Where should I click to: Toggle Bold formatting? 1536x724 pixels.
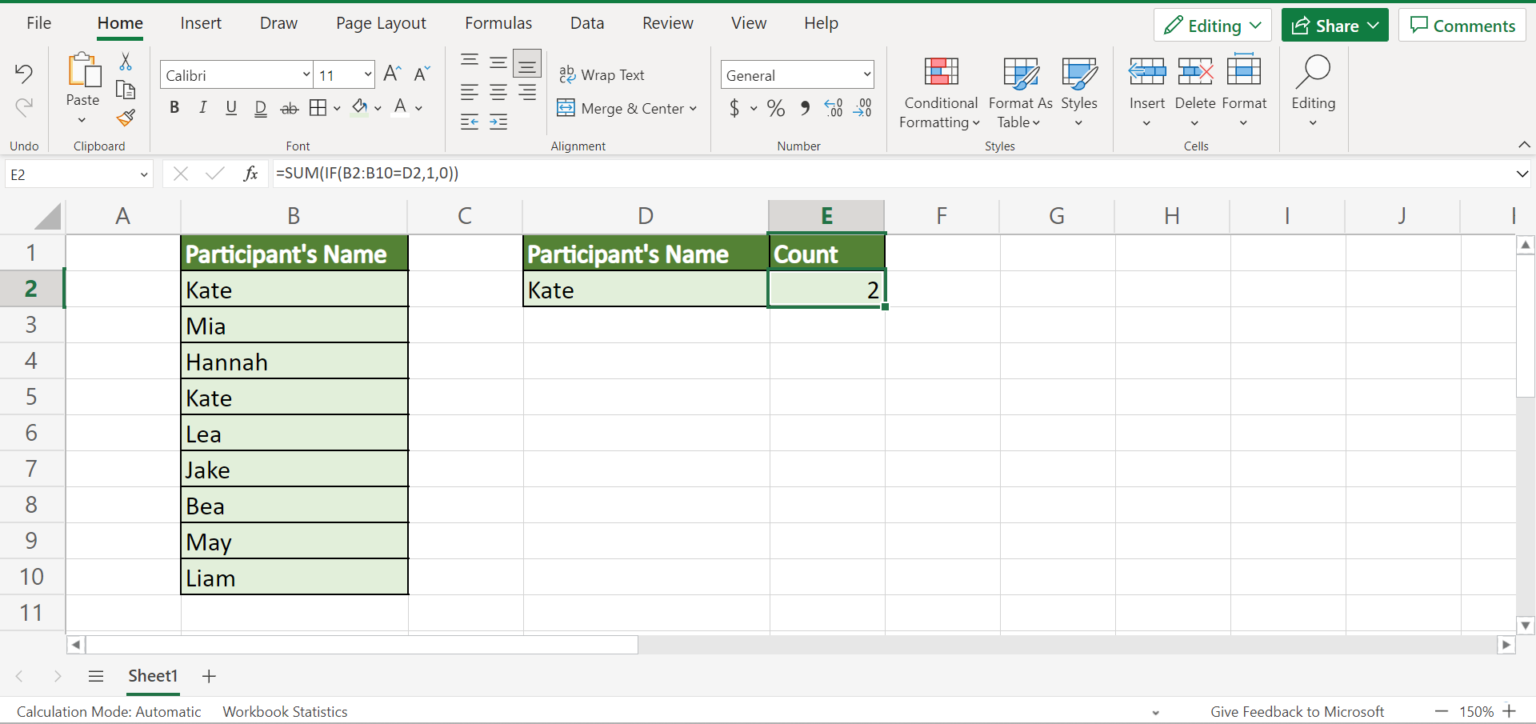(174, 108)
